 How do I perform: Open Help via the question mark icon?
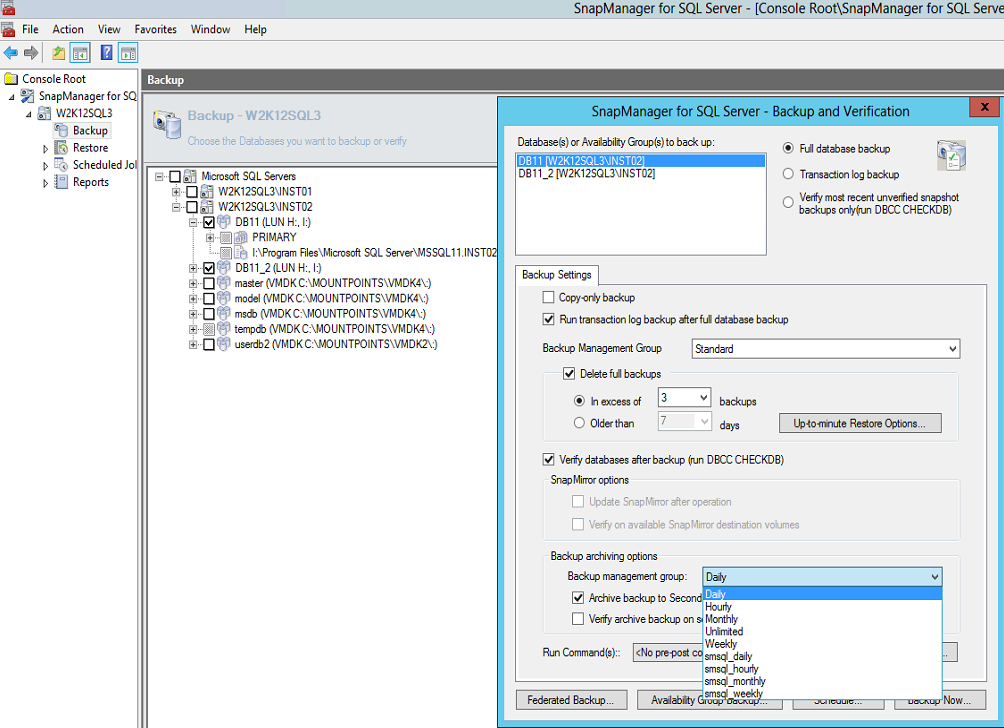[106, 53]
